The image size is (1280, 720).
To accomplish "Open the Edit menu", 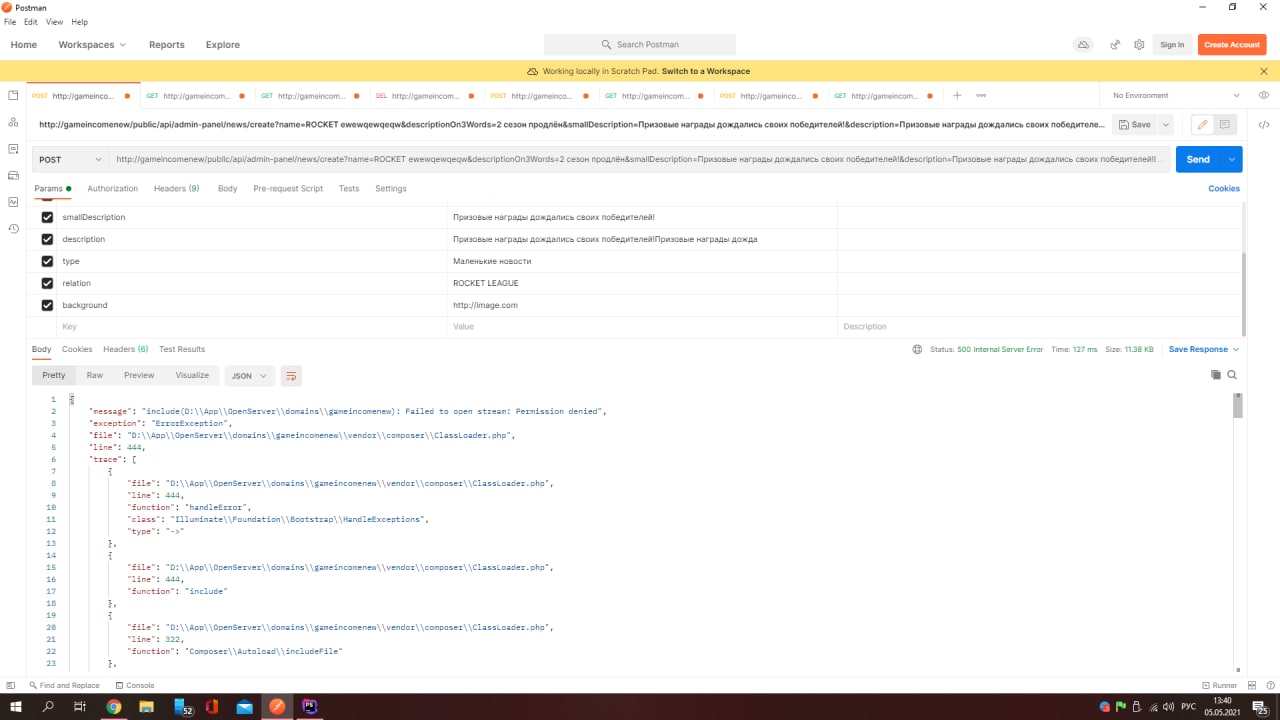I will pyautogui.click(x=31, y=22).
